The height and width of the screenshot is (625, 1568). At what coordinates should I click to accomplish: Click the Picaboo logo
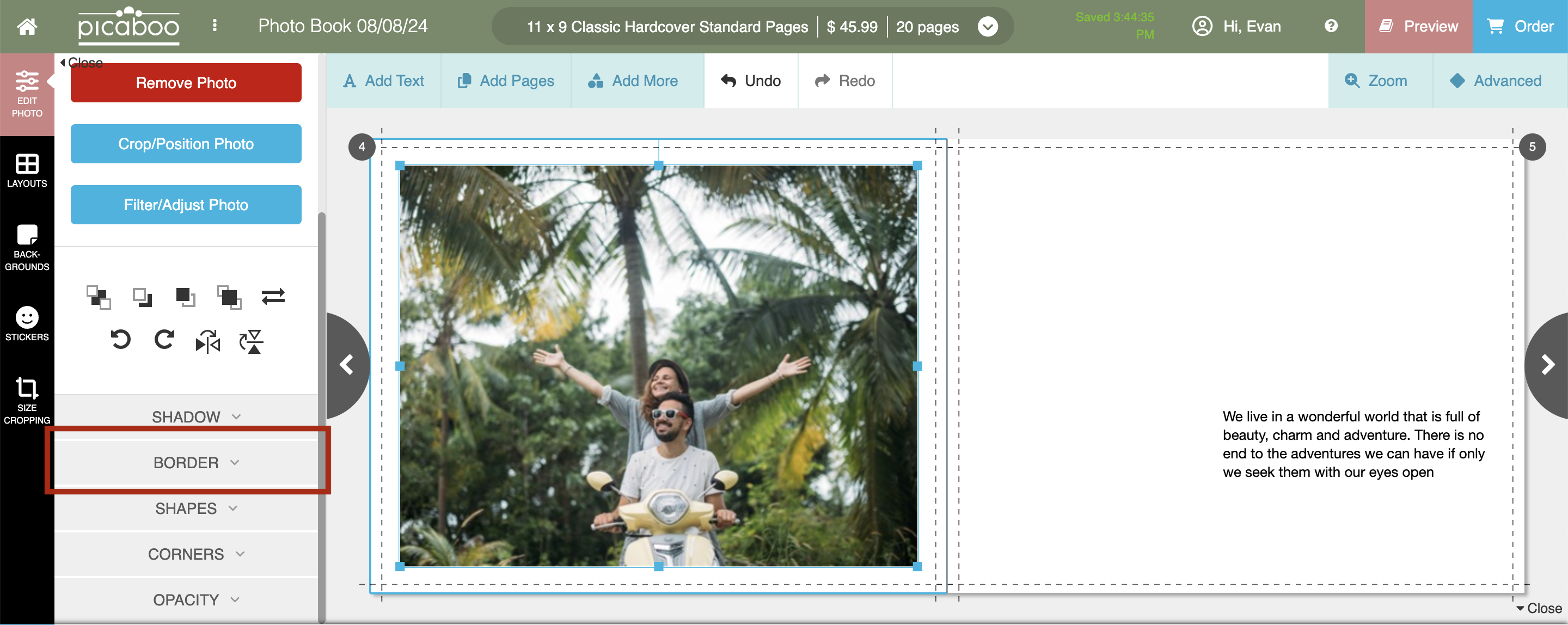[x=128, y=26]
